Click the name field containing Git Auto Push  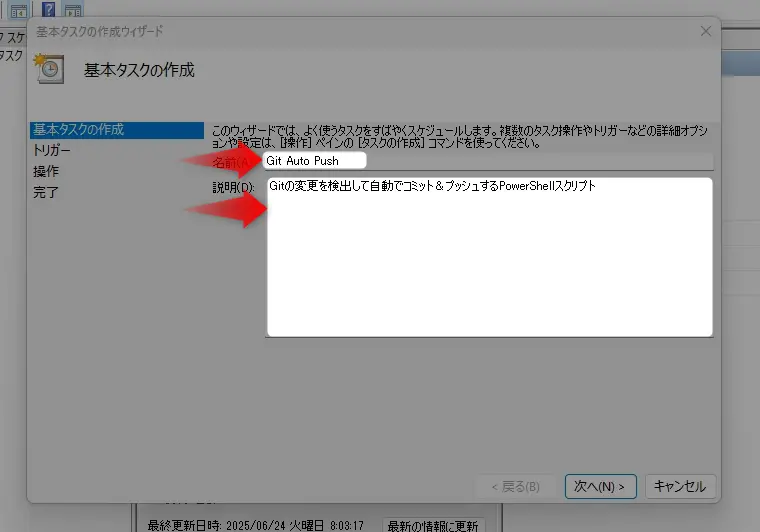(x=315, y=160)
